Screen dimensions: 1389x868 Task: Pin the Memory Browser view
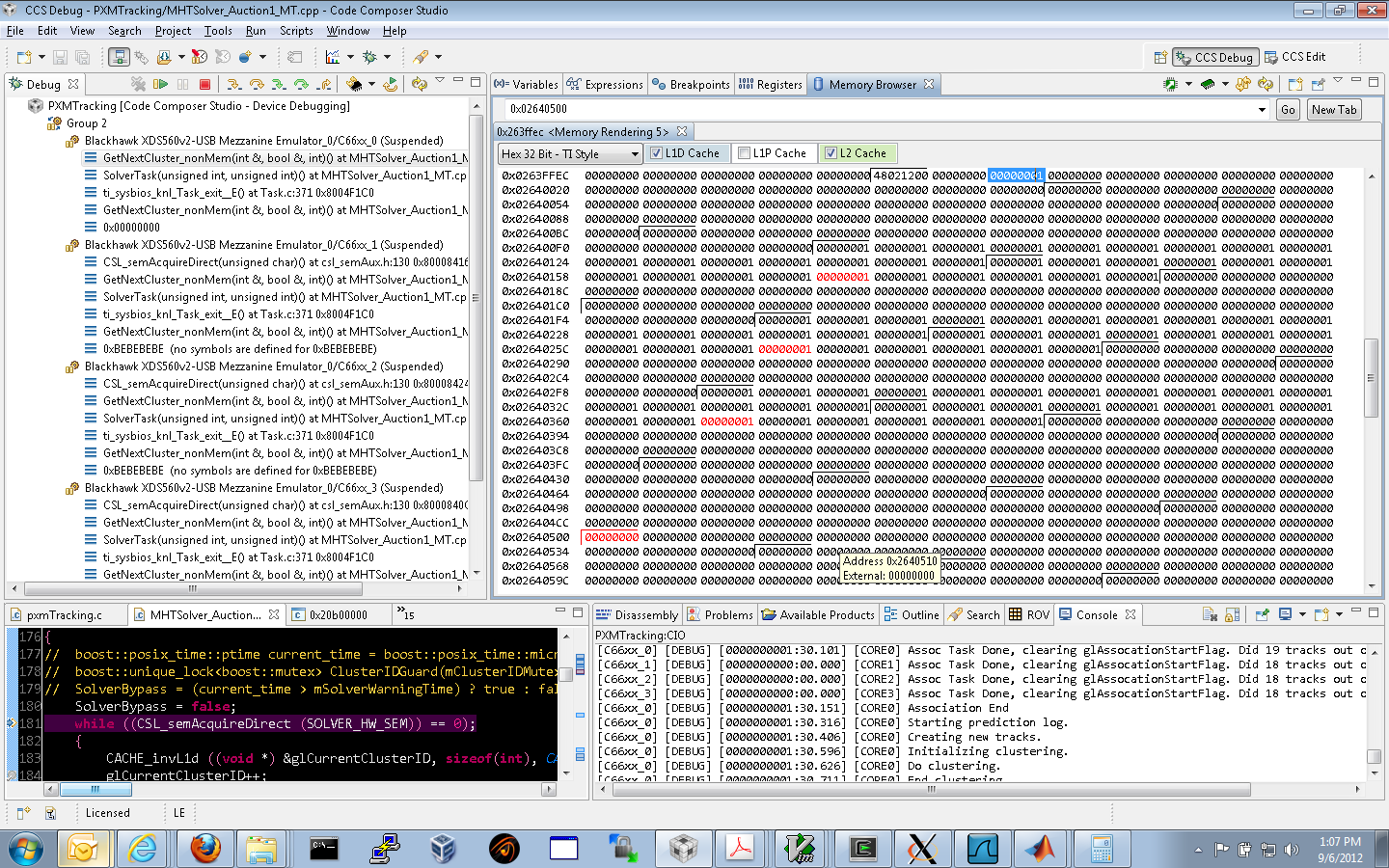point(1318,85)
